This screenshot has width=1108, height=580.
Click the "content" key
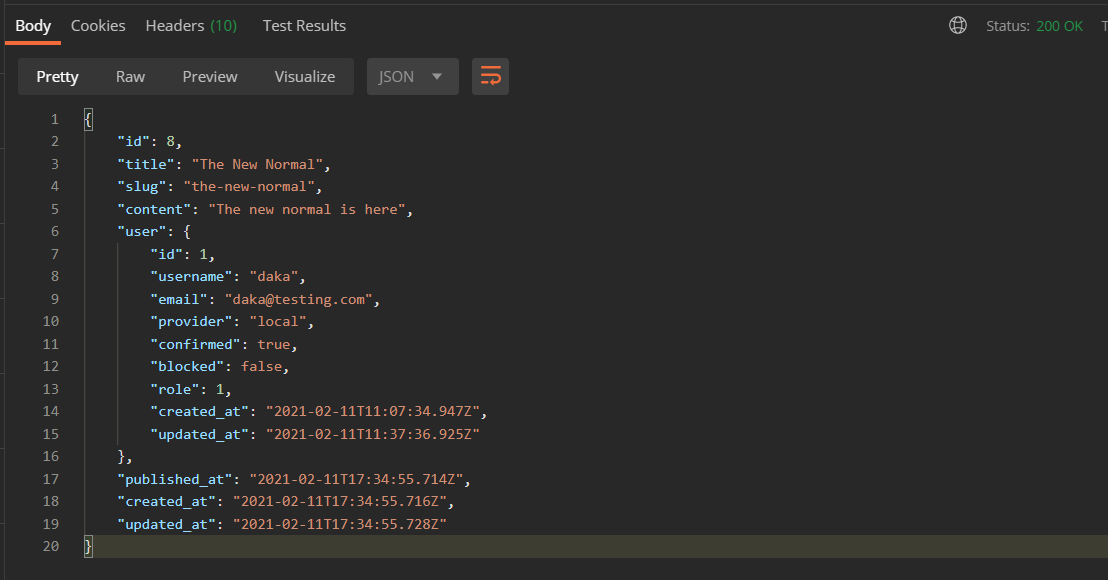coord(154,209)
